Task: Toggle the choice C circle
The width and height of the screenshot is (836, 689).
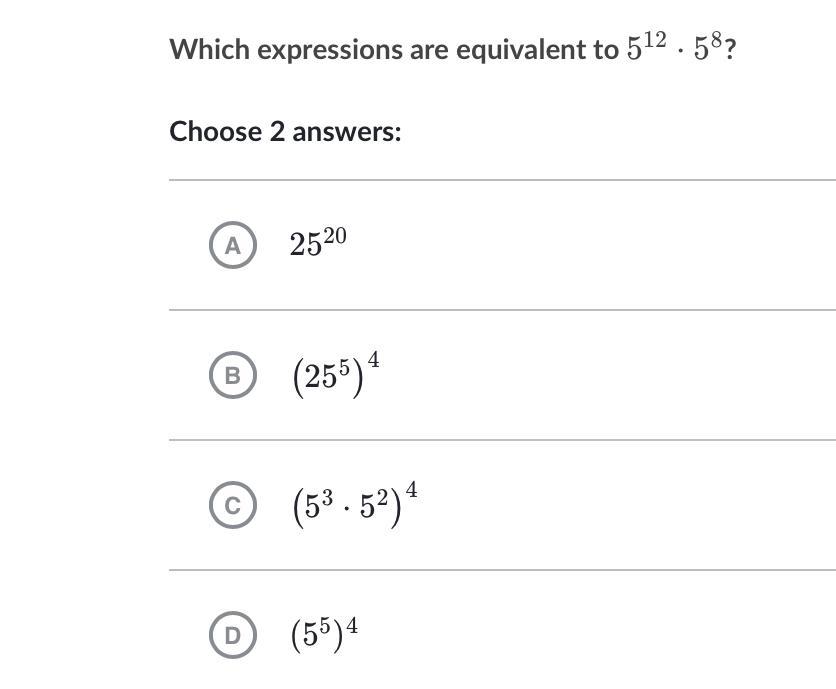Action: 233,506
